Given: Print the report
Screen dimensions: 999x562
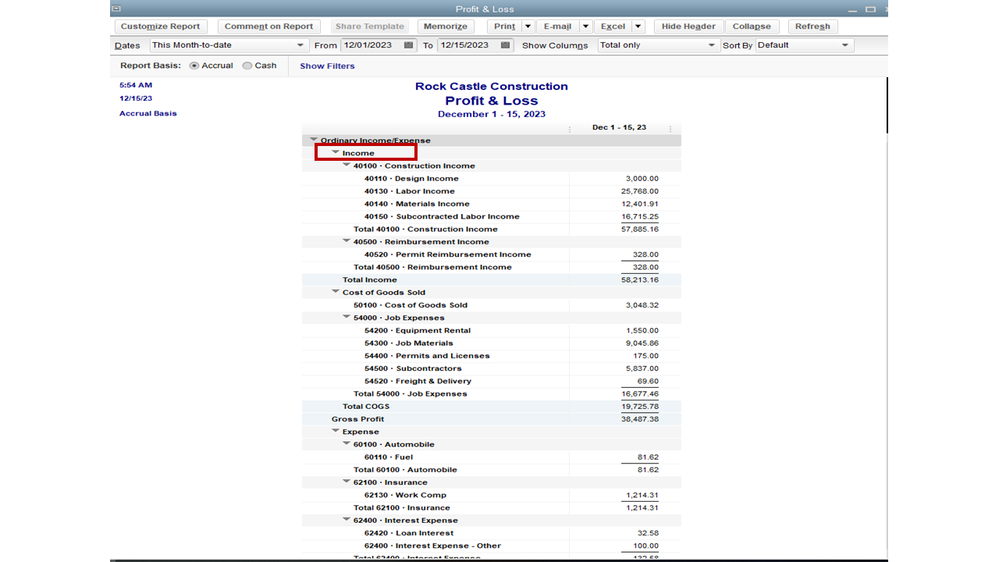Looking at the screenshot, I should pos(505,26).
